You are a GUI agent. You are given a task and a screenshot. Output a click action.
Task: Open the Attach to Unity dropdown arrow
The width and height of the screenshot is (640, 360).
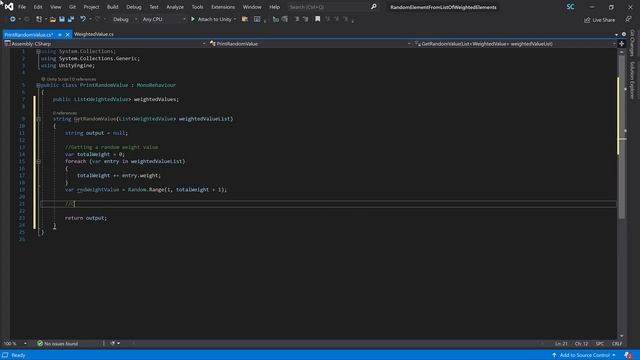coord(235,19)
